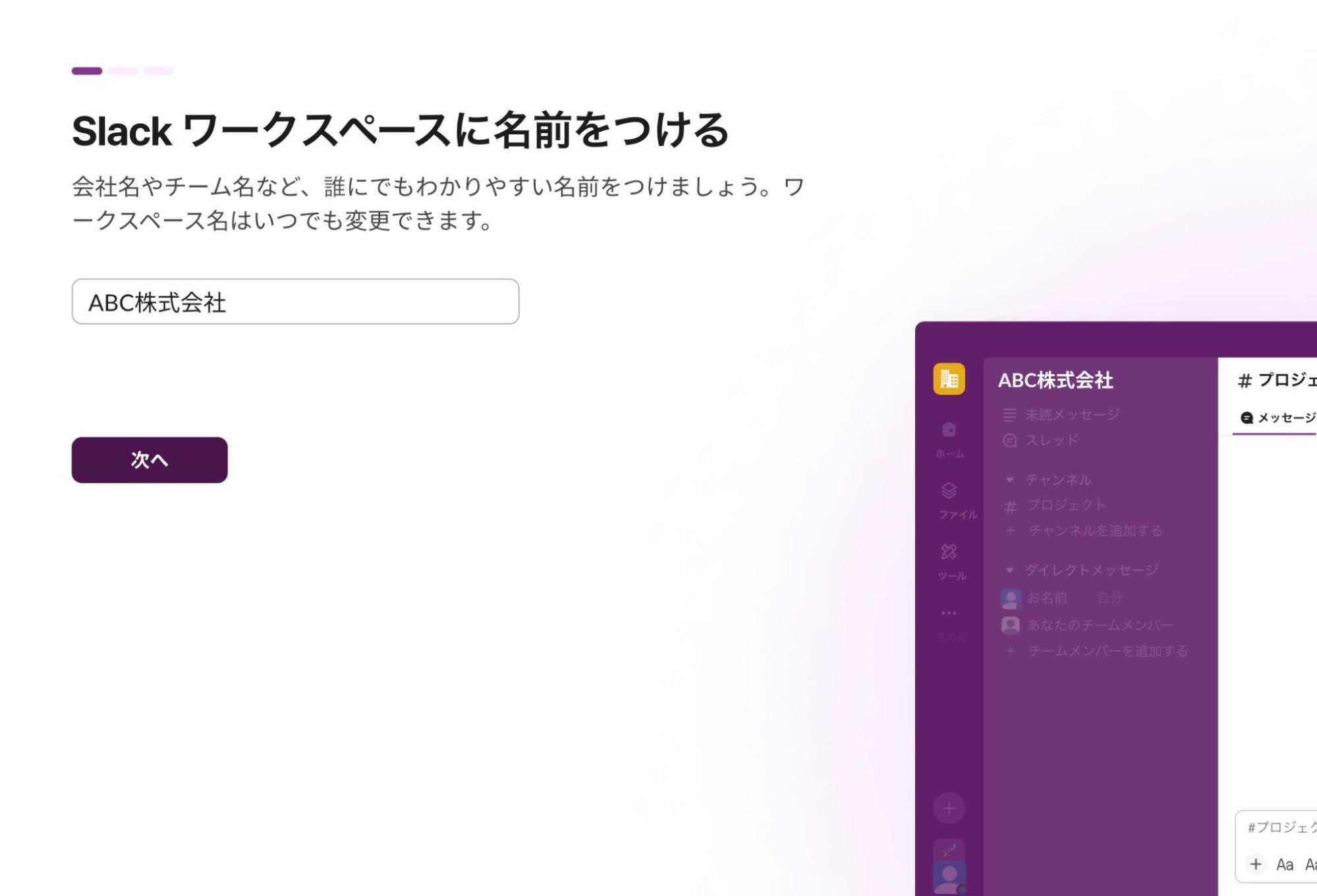Screen dimensions: 1317x896
Task: Switch to the メッセージ tab
Action: [x=1277, y=418]
